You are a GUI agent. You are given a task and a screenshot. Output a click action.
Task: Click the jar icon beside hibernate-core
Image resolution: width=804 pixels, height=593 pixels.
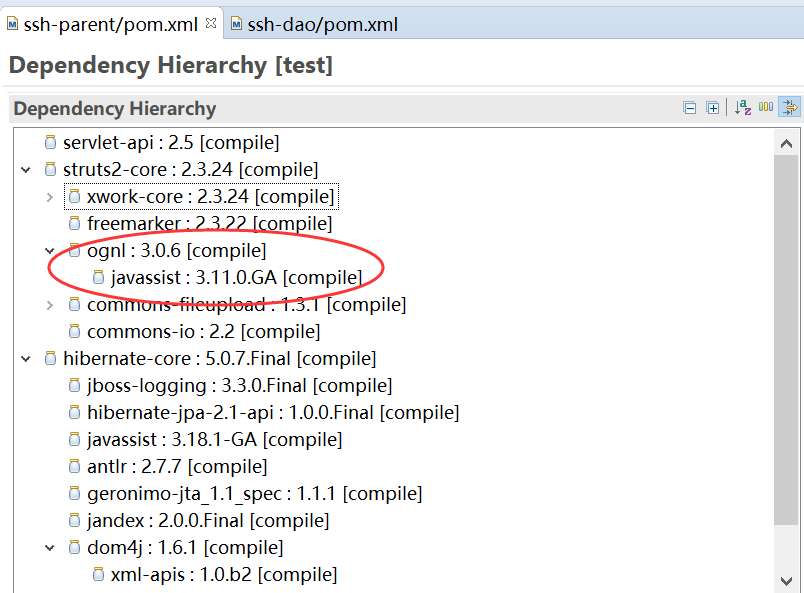[50, 359]
